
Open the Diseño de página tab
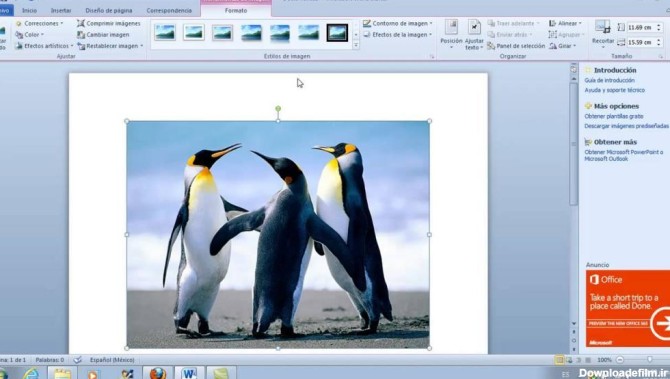click(109, 10)
